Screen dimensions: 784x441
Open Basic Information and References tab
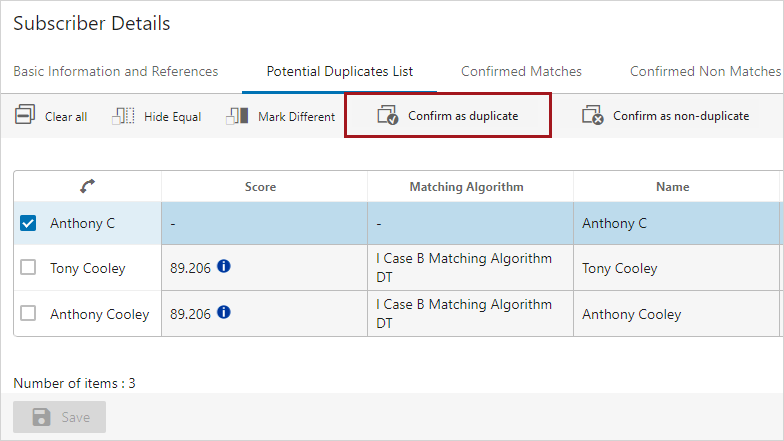(x=115, y=71)
